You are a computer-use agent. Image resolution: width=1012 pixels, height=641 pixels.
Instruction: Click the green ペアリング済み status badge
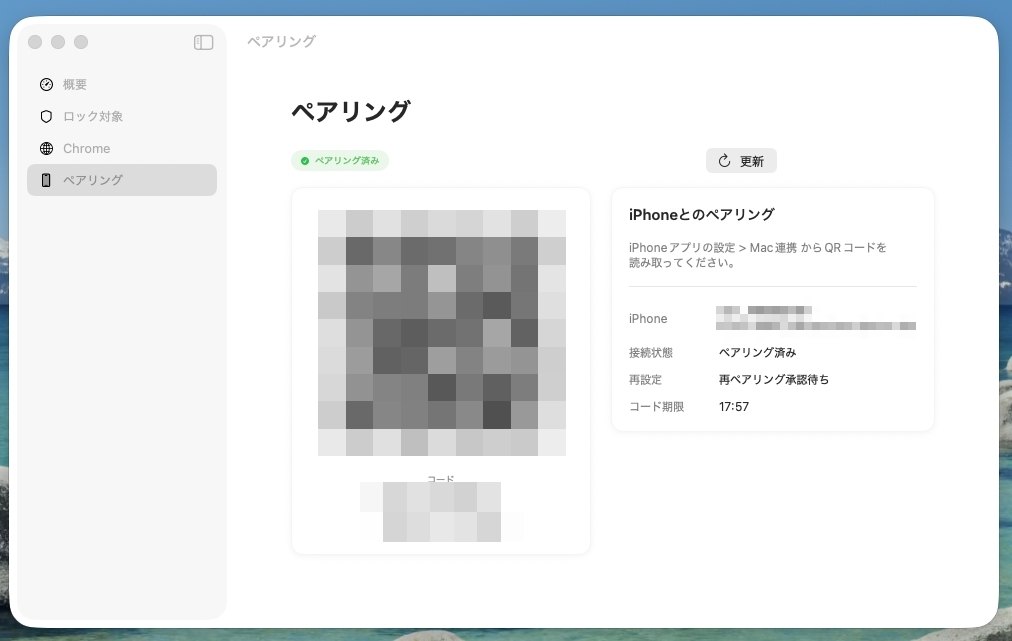(x=340, y=161)
